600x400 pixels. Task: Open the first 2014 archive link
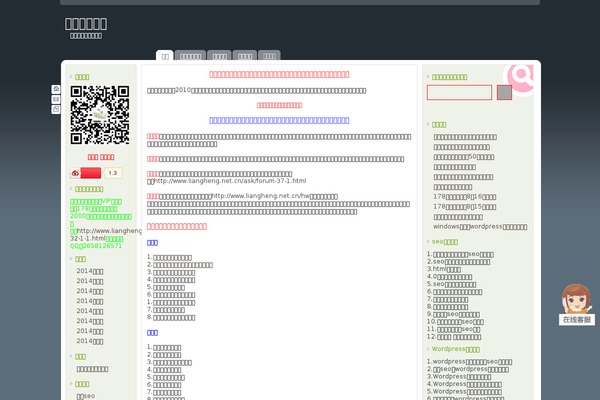coord(90,271)
